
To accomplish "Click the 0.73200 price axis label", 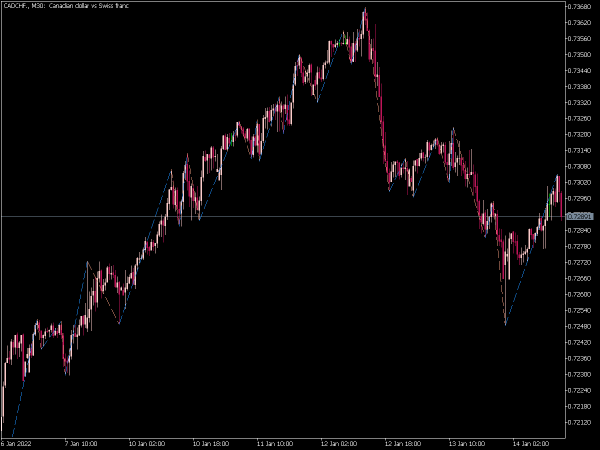I will coord(580,135).
